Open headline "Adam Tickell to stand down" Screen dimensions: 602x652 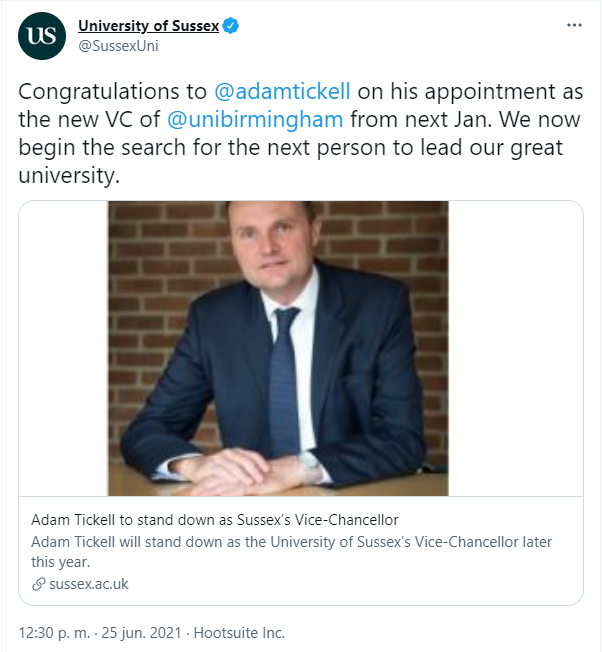[x=215, y=520]
